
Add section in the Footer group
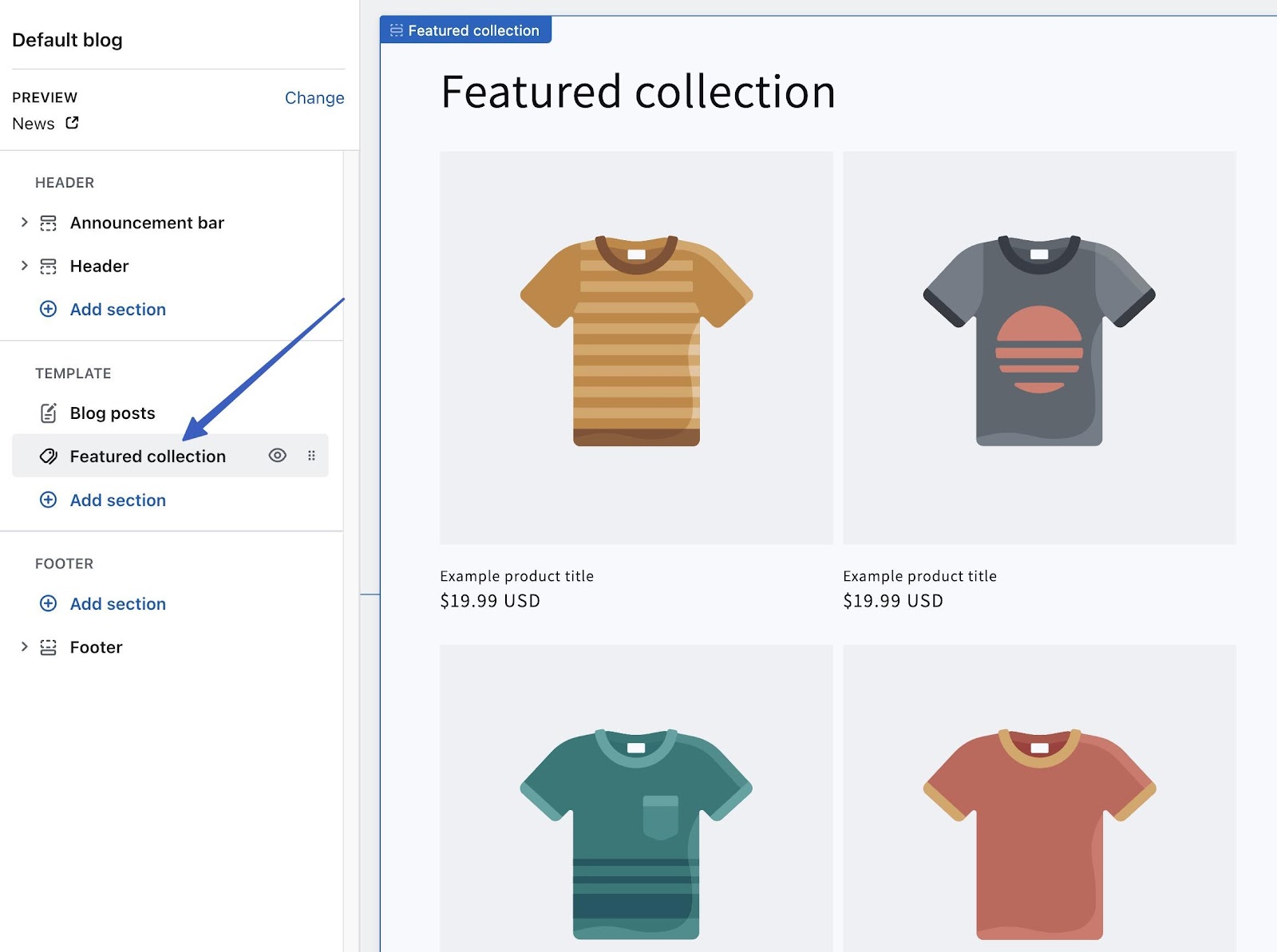pyautogui.click(x=117, y=604)
